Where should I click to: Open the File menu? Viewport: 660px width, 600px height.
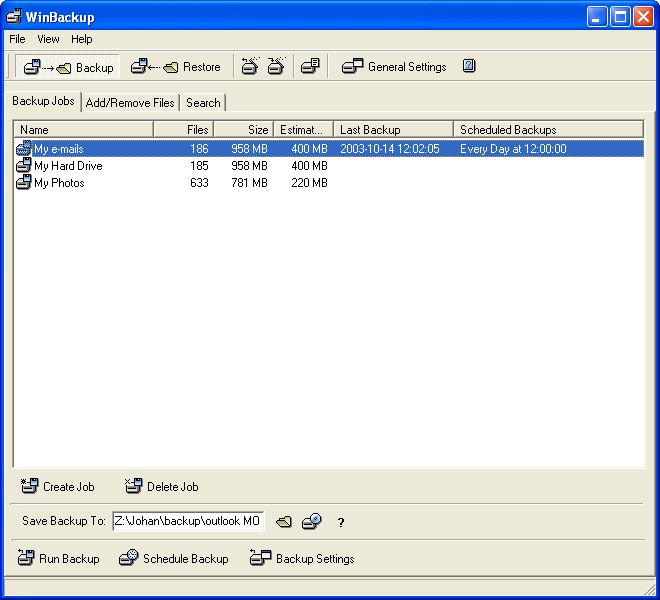pyautogui.click(x=17, y=39)
